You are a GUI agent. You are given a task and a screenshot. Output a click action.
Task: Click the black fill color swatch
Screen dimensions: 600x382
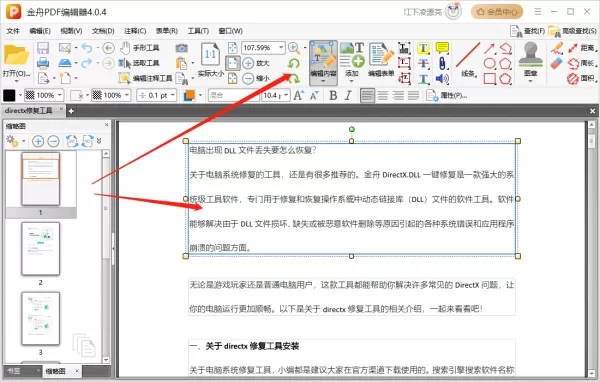tap(9, 95)
